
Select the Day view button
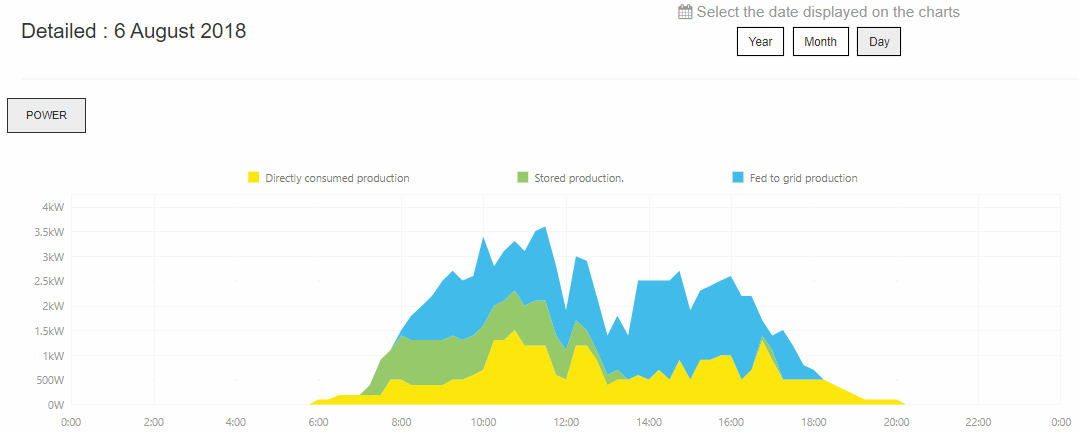tap(879, 42)
